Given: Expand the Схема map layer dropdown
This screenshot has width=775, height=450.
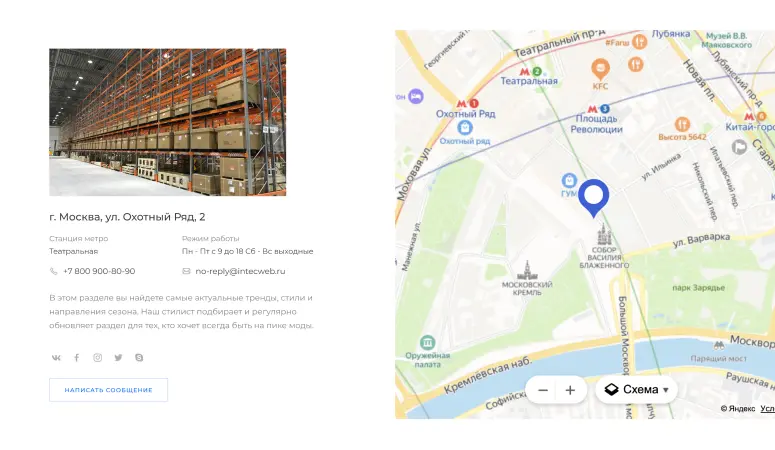Looking at the screenshot, I should coord(637,390).
